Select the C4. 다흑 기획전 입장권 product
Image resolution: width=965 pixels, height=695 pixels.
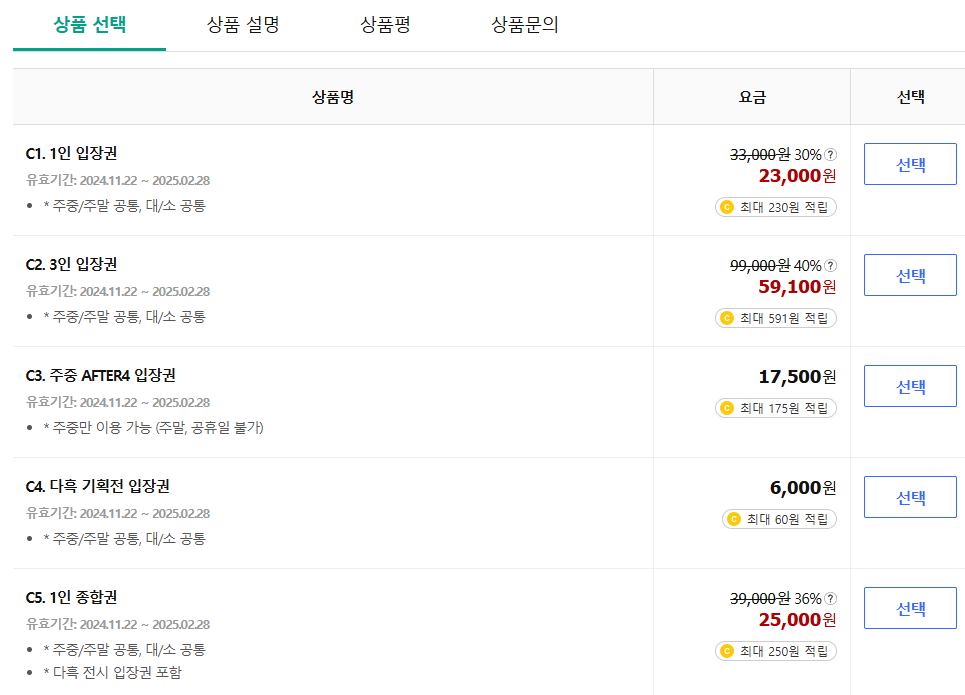pyautogui.click(x=910, y=497)
